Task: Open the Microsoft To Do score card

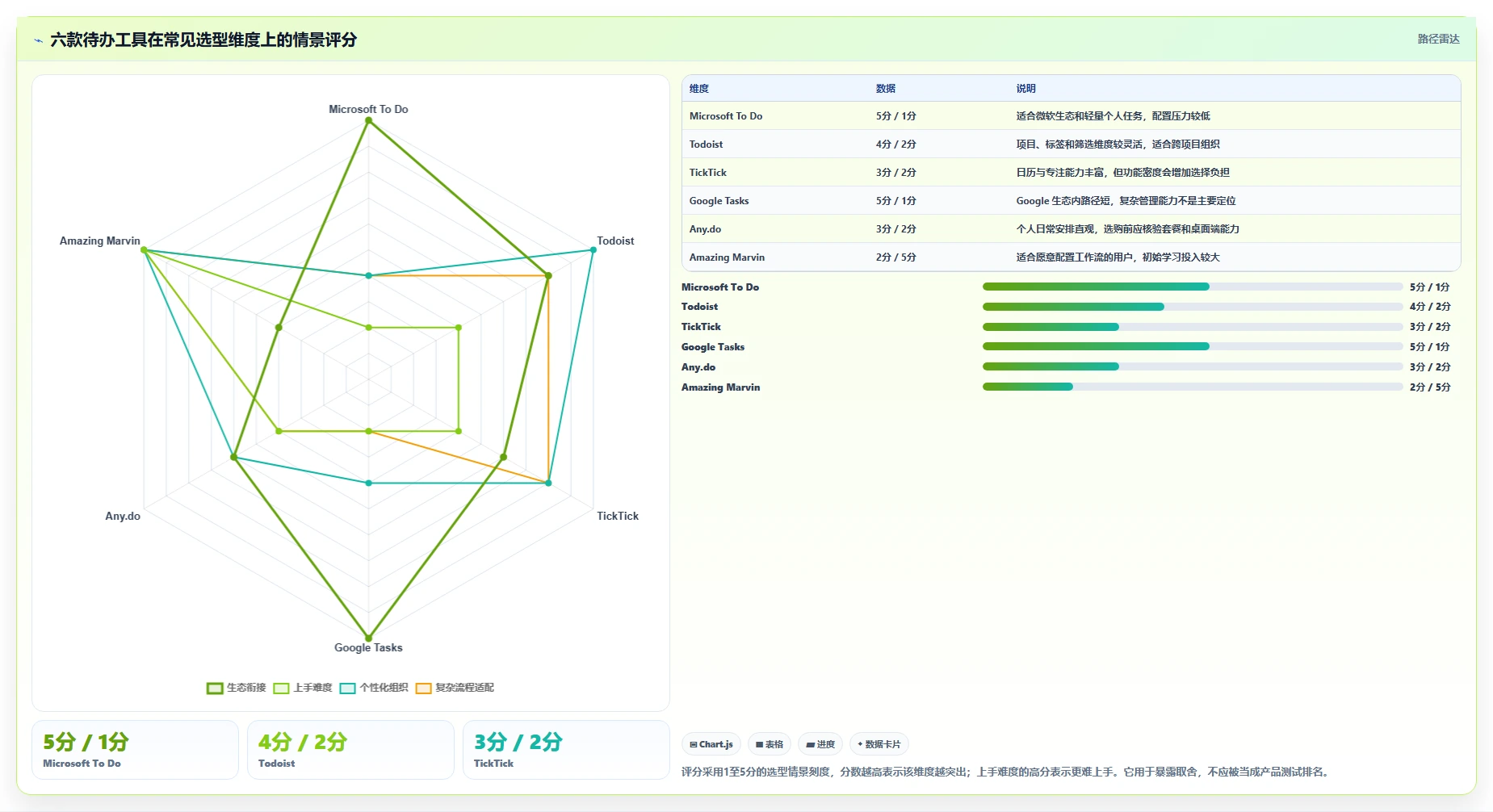Action: tap(135, 750)
